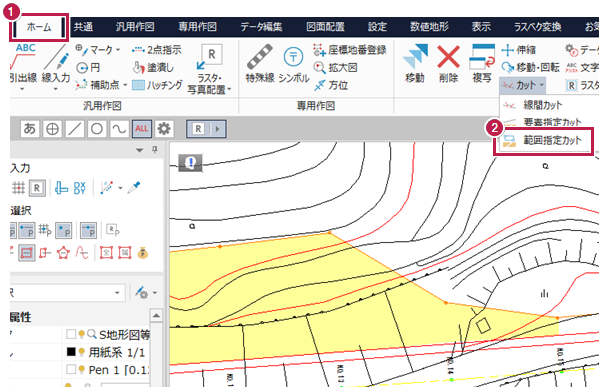Open the ラスベク変換 tab
The image size is (599, 387).
coord(537,27)
